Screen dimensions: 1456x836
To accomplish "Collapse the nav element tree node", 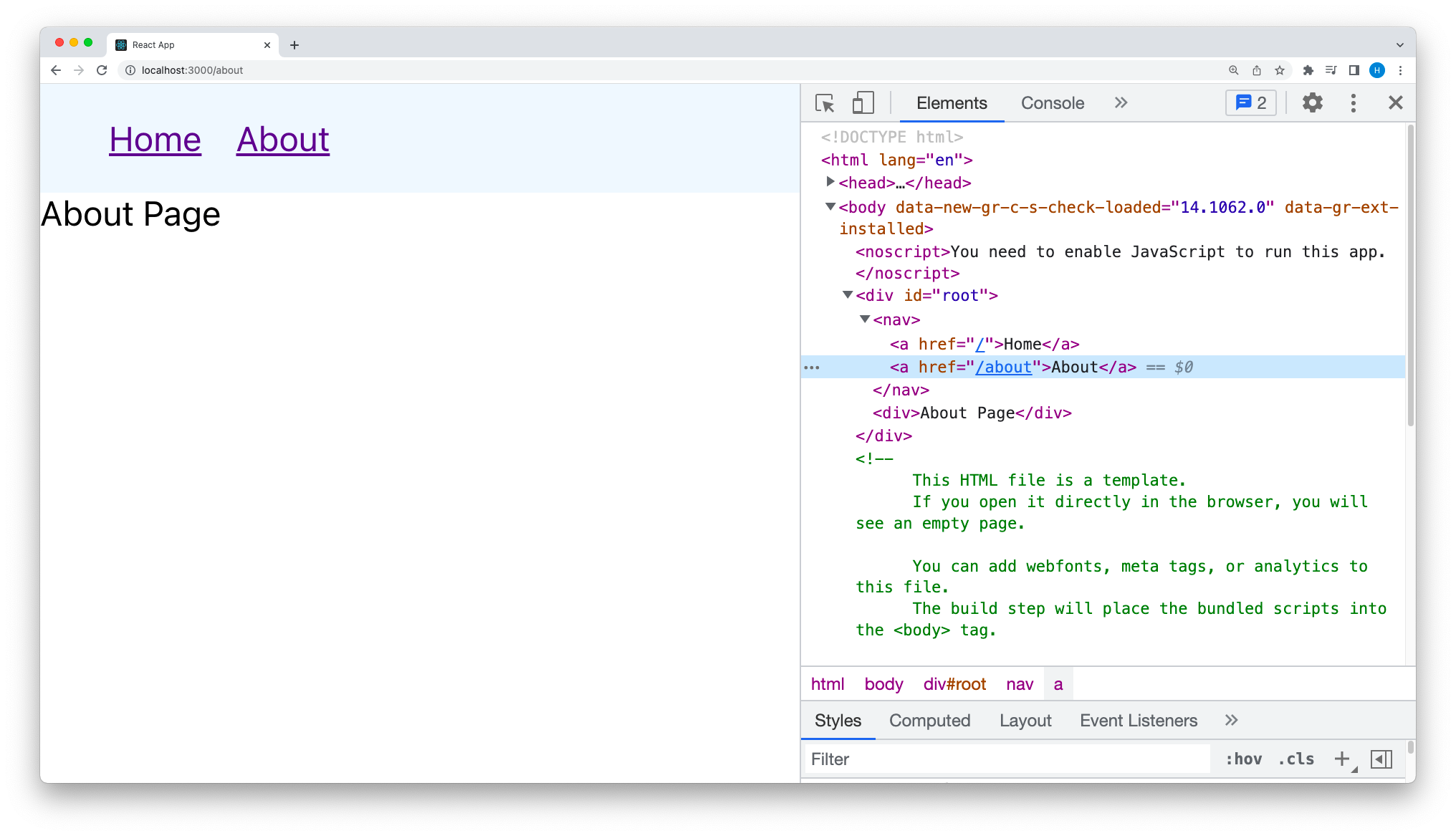I will click(x=865, y=319).
